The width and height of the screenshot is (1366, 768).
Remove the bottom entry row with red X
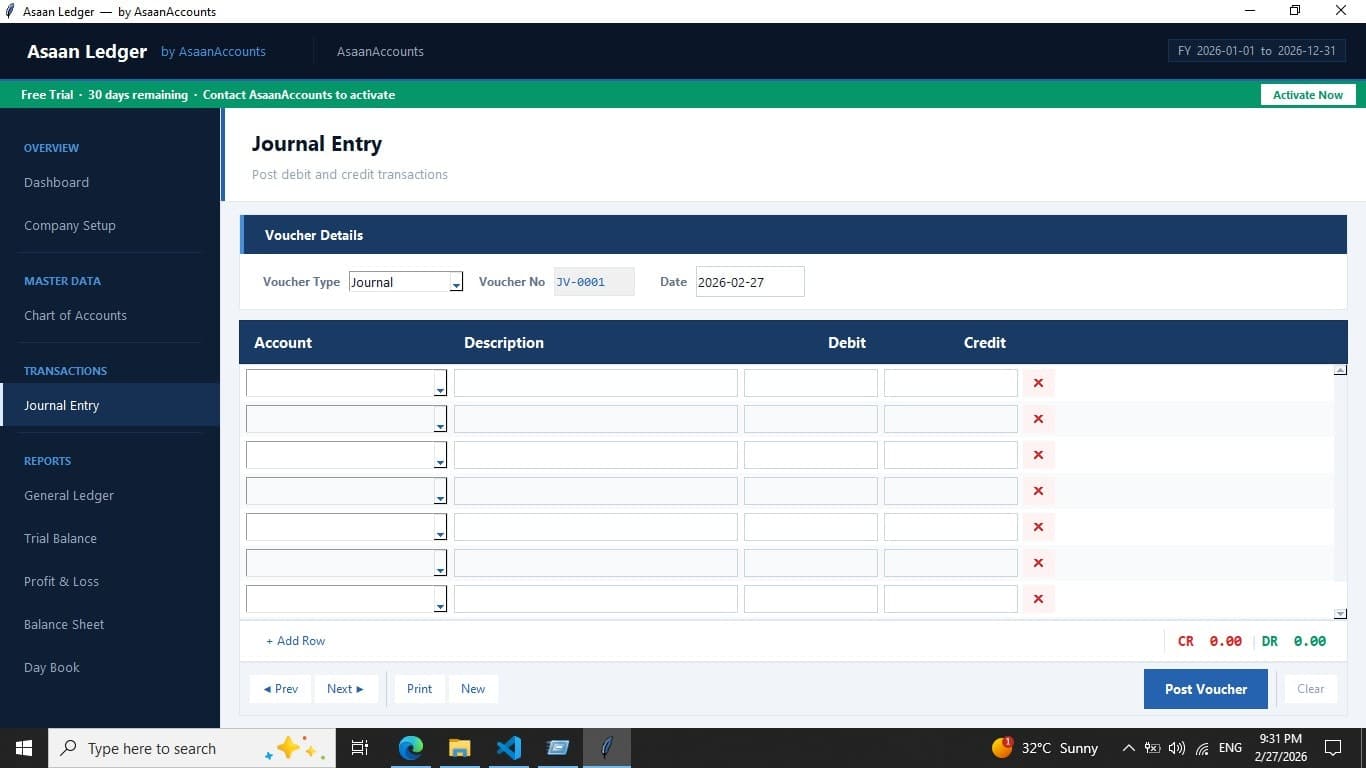click(1037, 598)
